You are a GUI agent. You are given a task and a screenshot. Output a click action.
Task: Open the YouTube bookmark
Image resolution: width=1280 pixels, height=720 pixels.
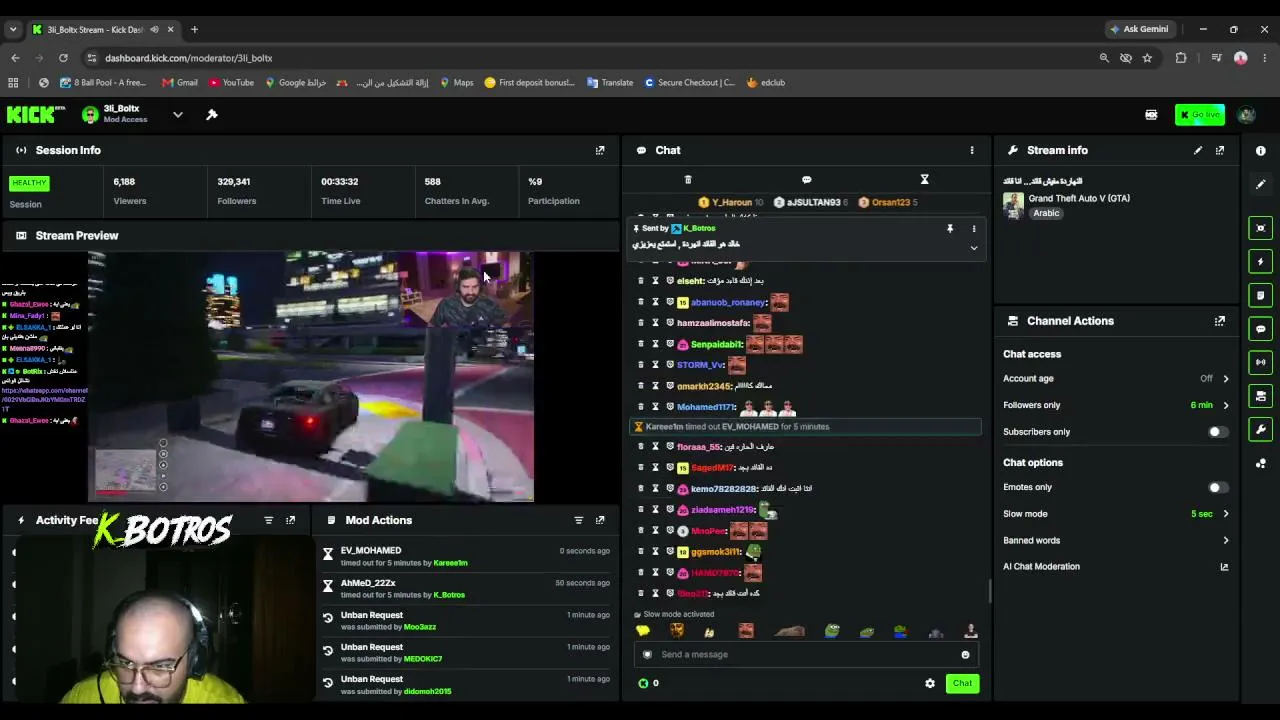(x=231, y=83)
